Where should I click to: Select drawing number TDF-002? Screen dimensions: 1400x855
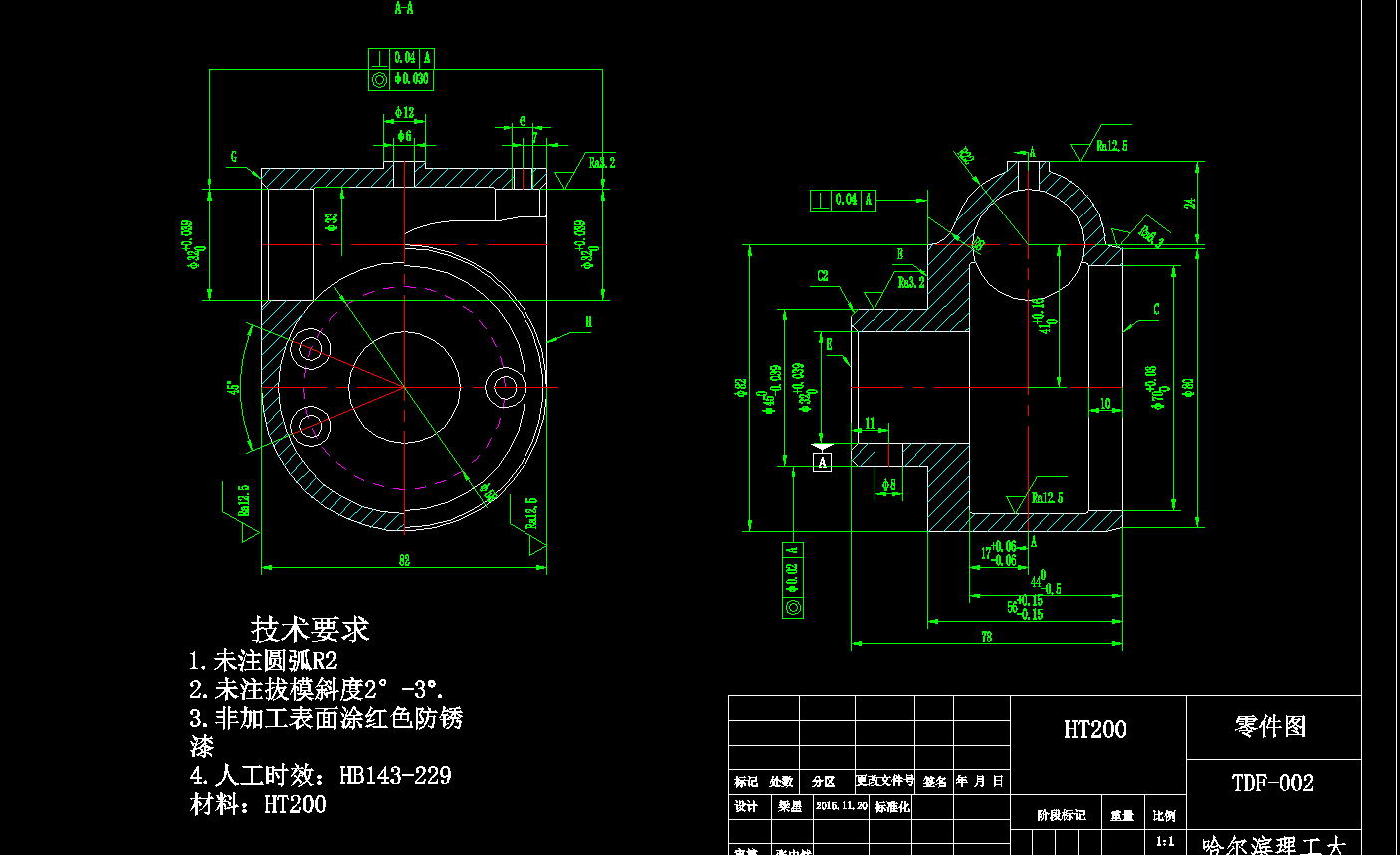point(1273,783)
